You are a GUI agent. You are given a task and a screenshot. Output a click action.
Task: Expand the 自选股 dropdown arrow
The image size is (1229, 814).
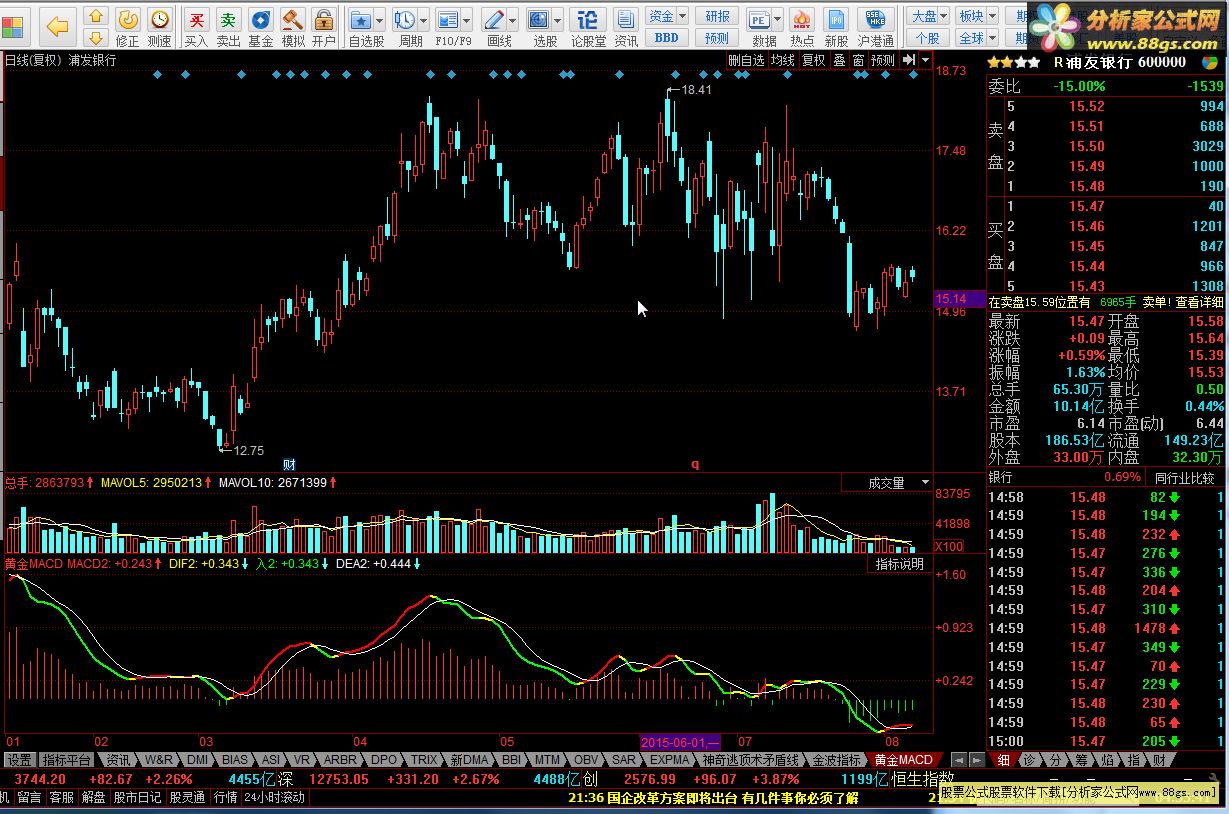381,20
